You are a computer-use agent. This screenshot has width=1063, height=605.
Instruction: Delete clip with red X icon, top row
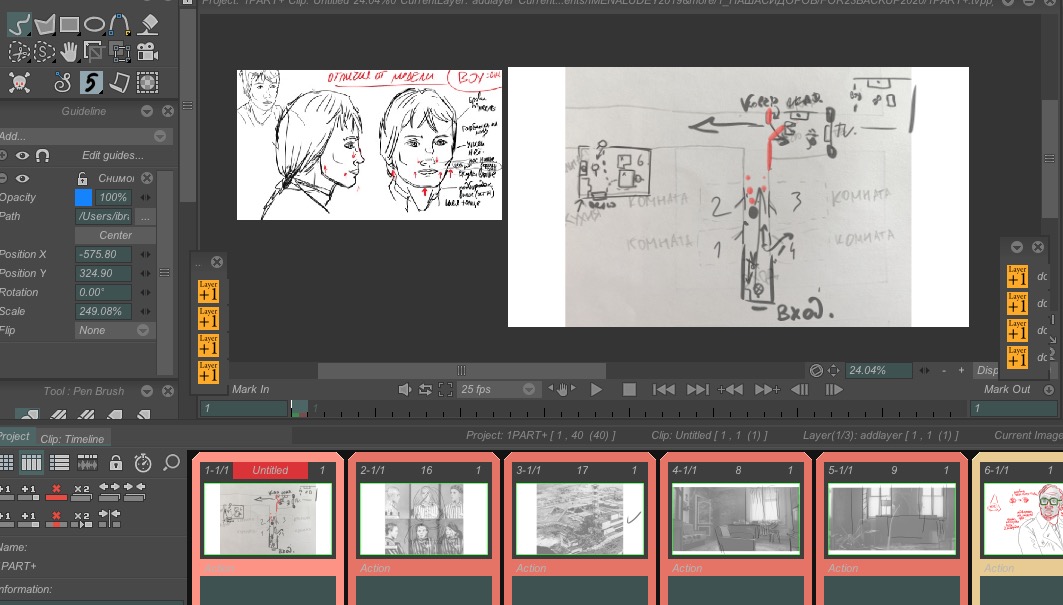pyautogui.click(x=56, y=492)
